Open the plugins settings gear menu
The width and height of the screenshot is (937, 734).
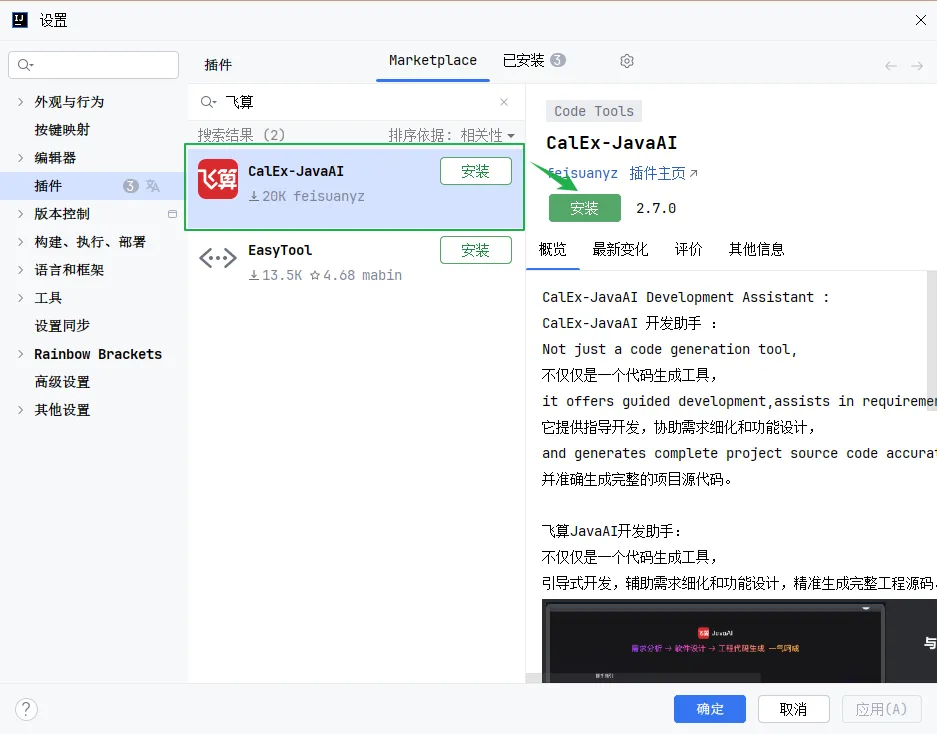[x=627, y=61]
